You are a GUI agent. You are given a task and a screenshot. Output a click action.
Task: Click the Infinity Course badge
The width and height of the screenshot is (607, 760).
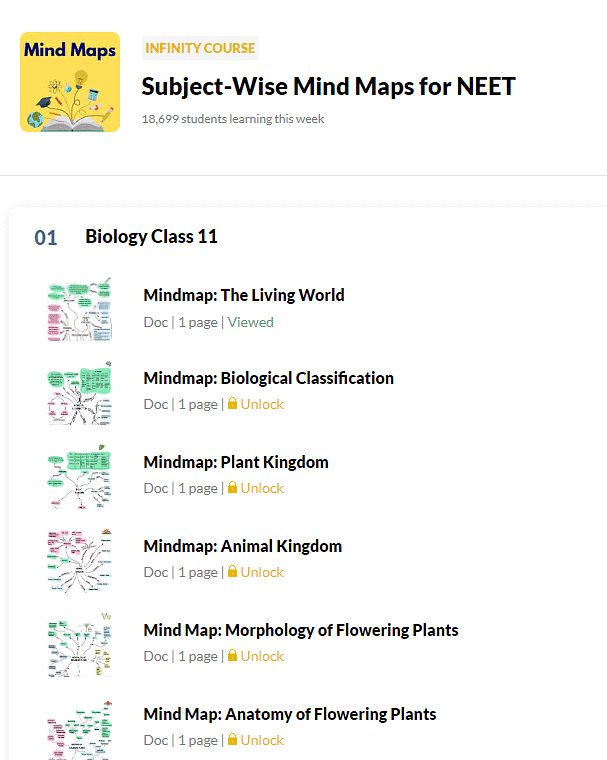[201, 48]
